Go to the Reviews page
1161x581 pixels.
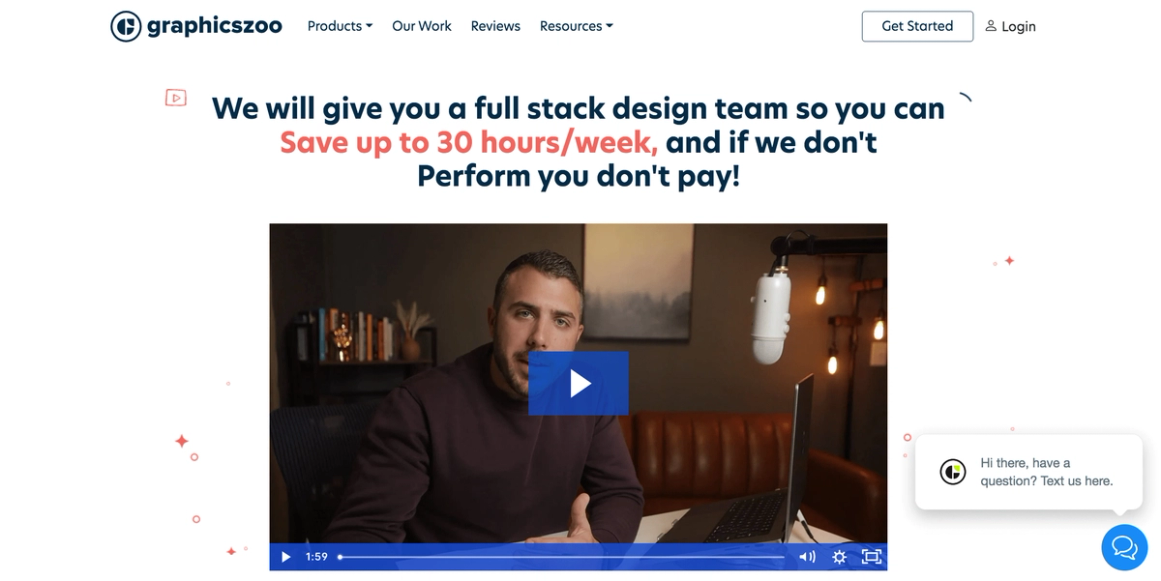[x=495, y=26]
